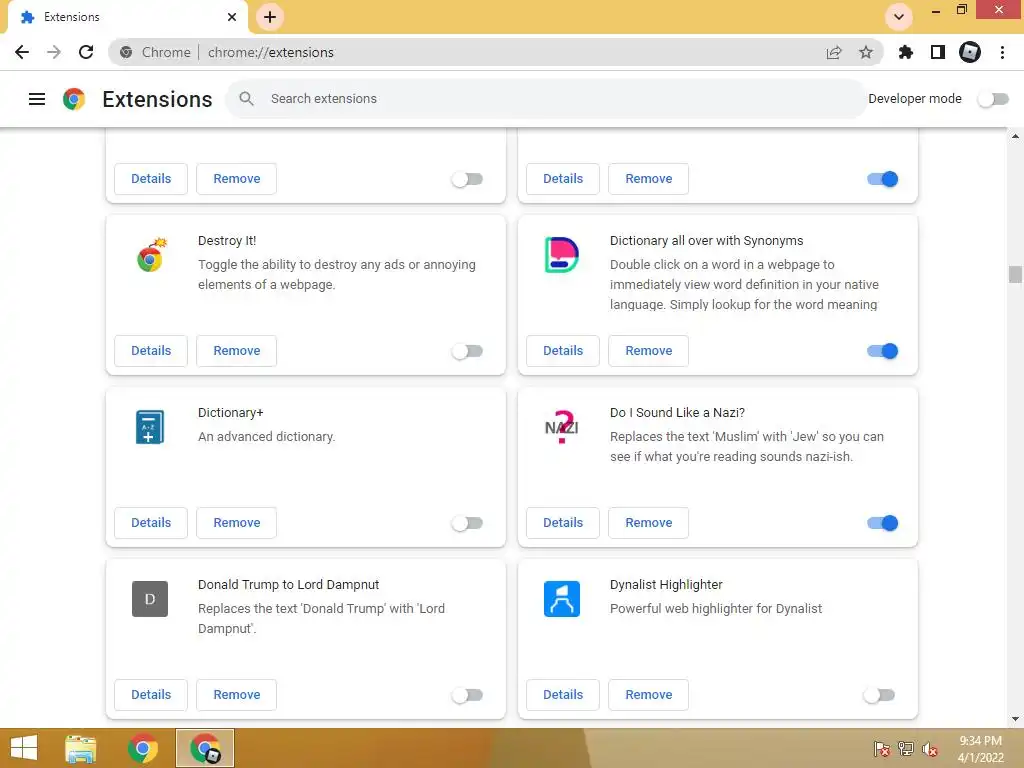The width and height of the screenshot is (1024, 768).
Task: Open Details for Destroy It!
Action: pos(151,351)
